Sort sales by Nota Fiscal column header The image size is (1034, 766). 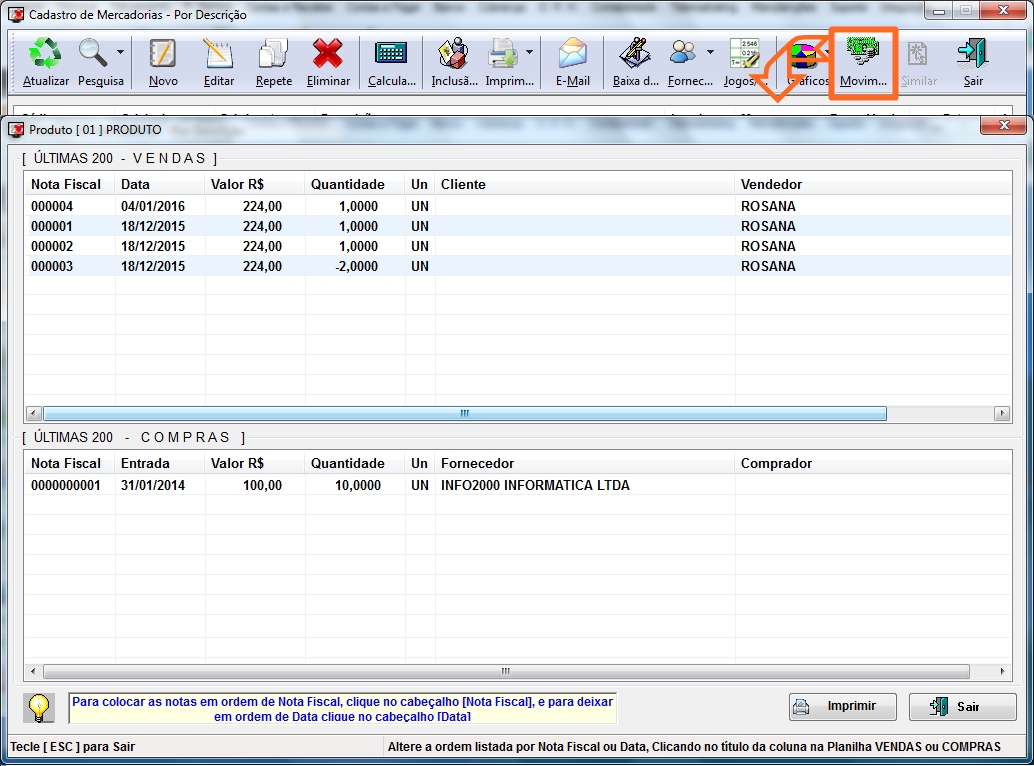point(66,184)
